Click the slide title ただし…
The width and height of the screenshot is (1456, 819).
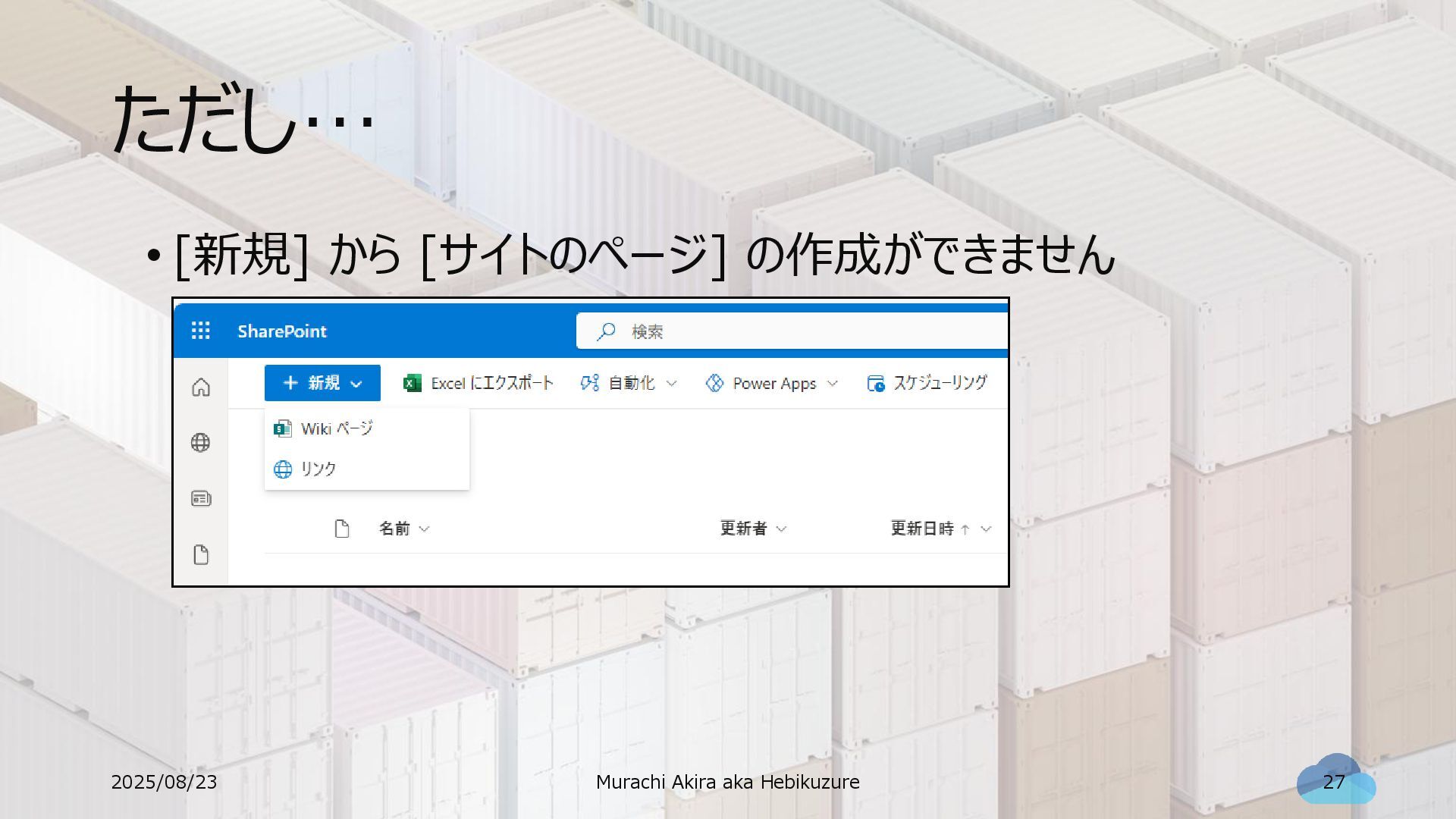(x=243, y=119)
